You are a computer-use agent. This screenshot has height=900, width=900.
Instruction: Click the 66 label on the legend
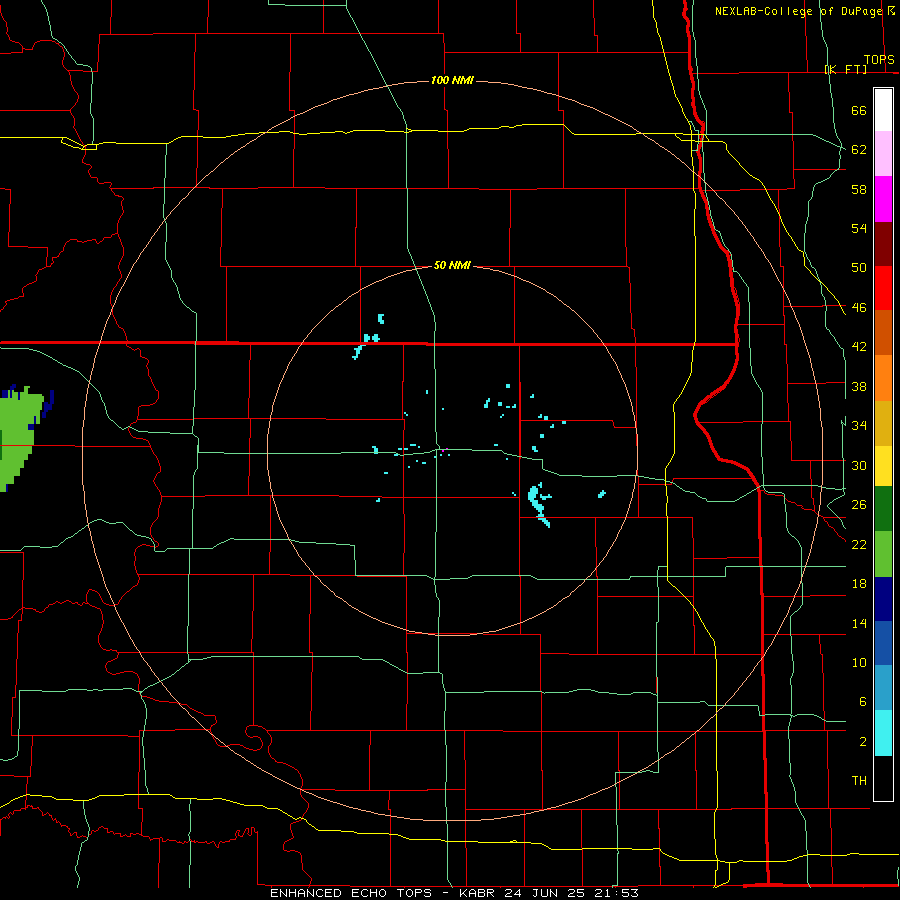point(859,110)
